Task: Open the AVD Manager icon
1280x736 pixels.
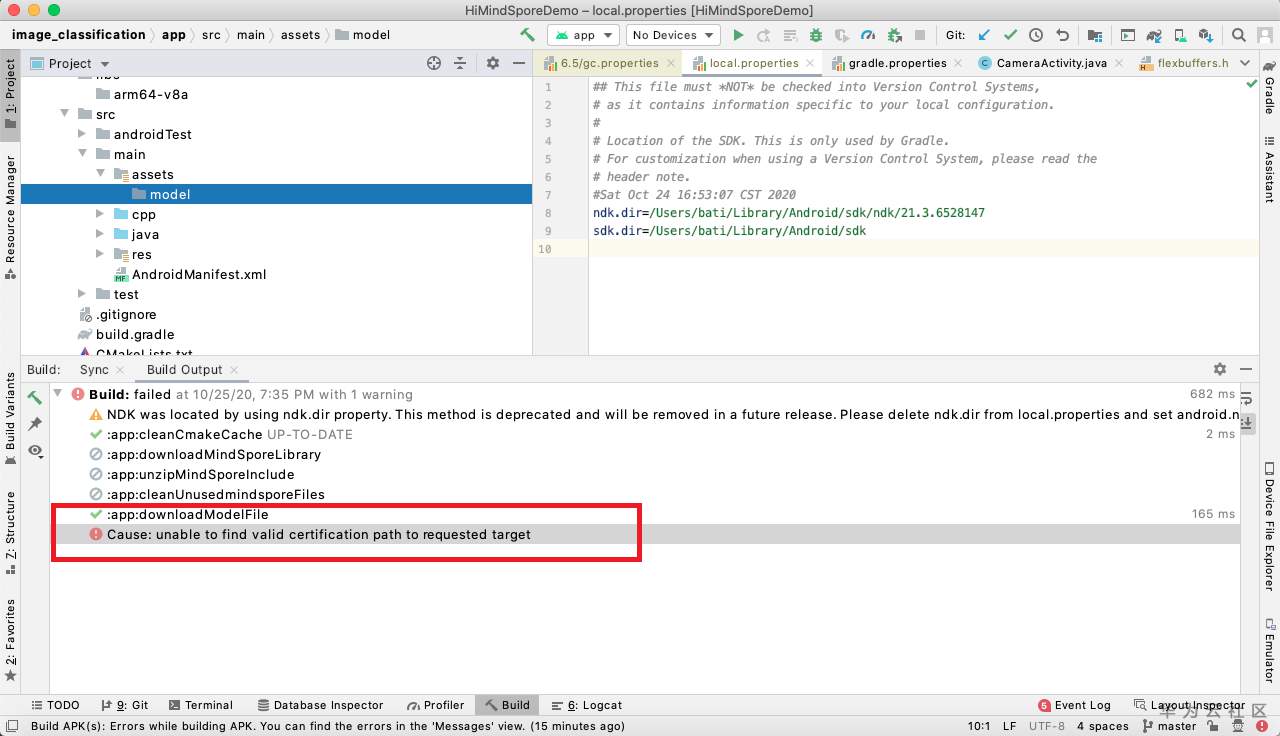Action: click(1181, 35)
